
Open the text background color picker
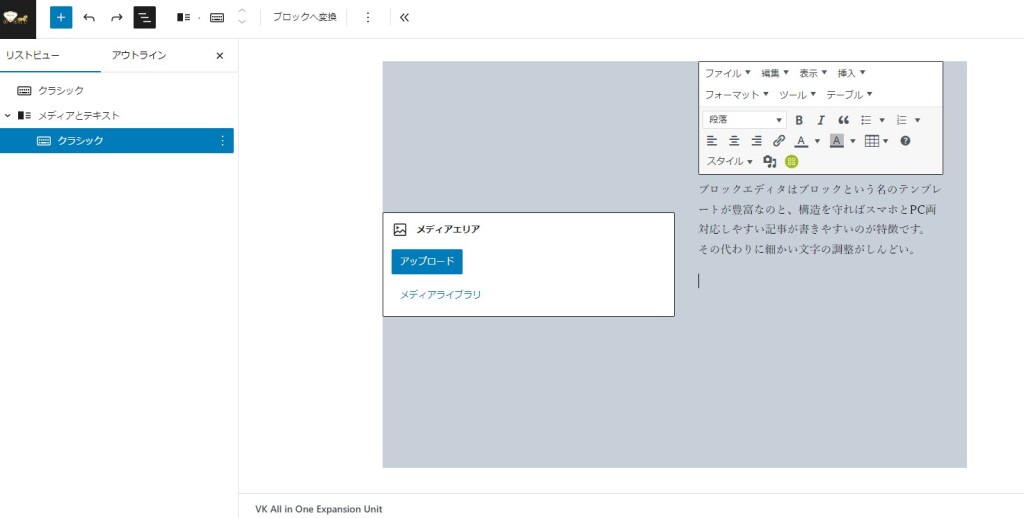853,141
